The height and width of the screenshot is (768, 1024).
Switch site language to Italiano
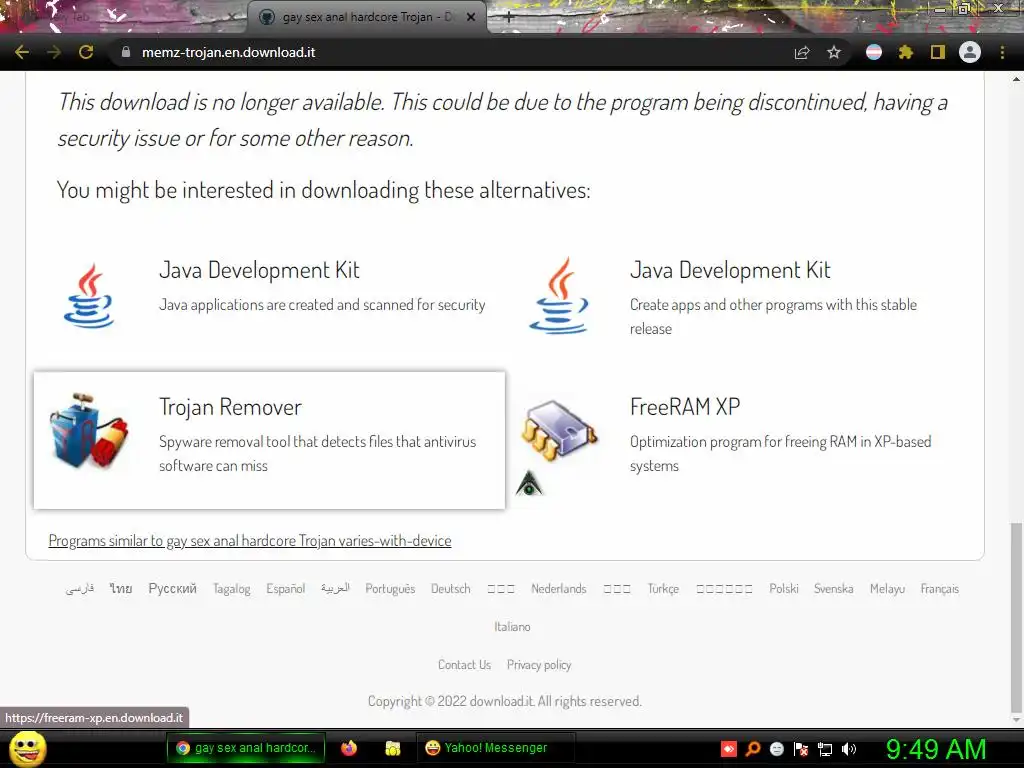512,626
